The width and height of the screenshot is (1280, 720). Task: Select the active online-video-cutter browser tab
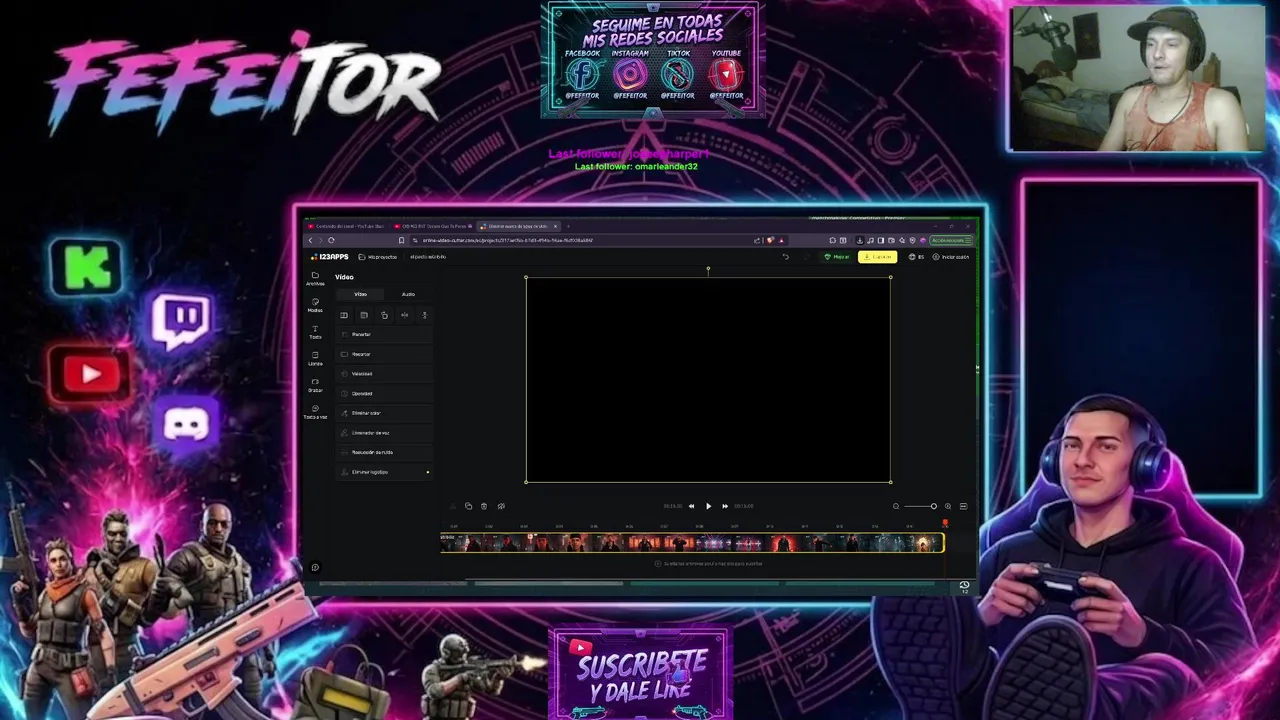click(x=518, y=226)
